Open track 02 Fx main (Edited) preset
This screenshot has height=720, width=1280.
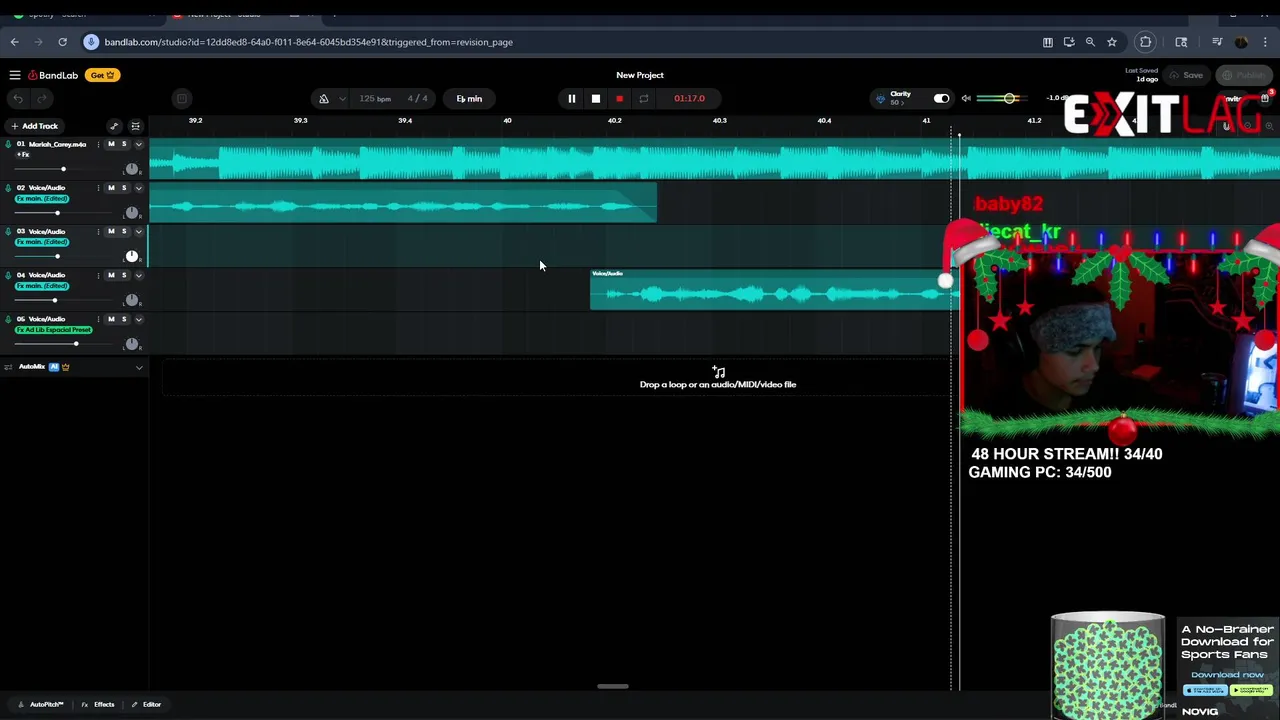41,198
